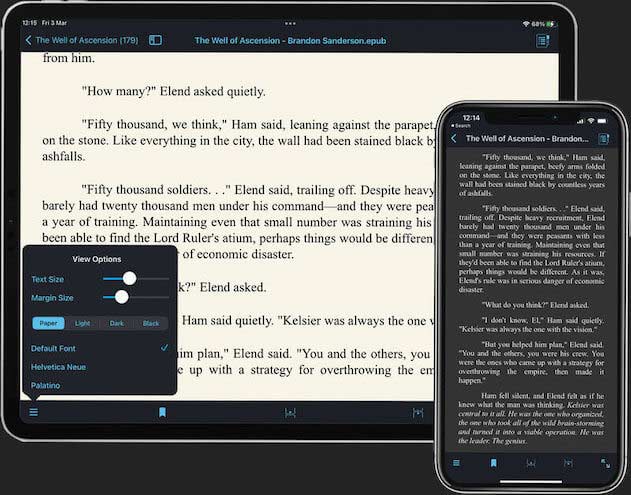
Task: Choose Helvetica Neue font
Action: [x=99, y=367]
